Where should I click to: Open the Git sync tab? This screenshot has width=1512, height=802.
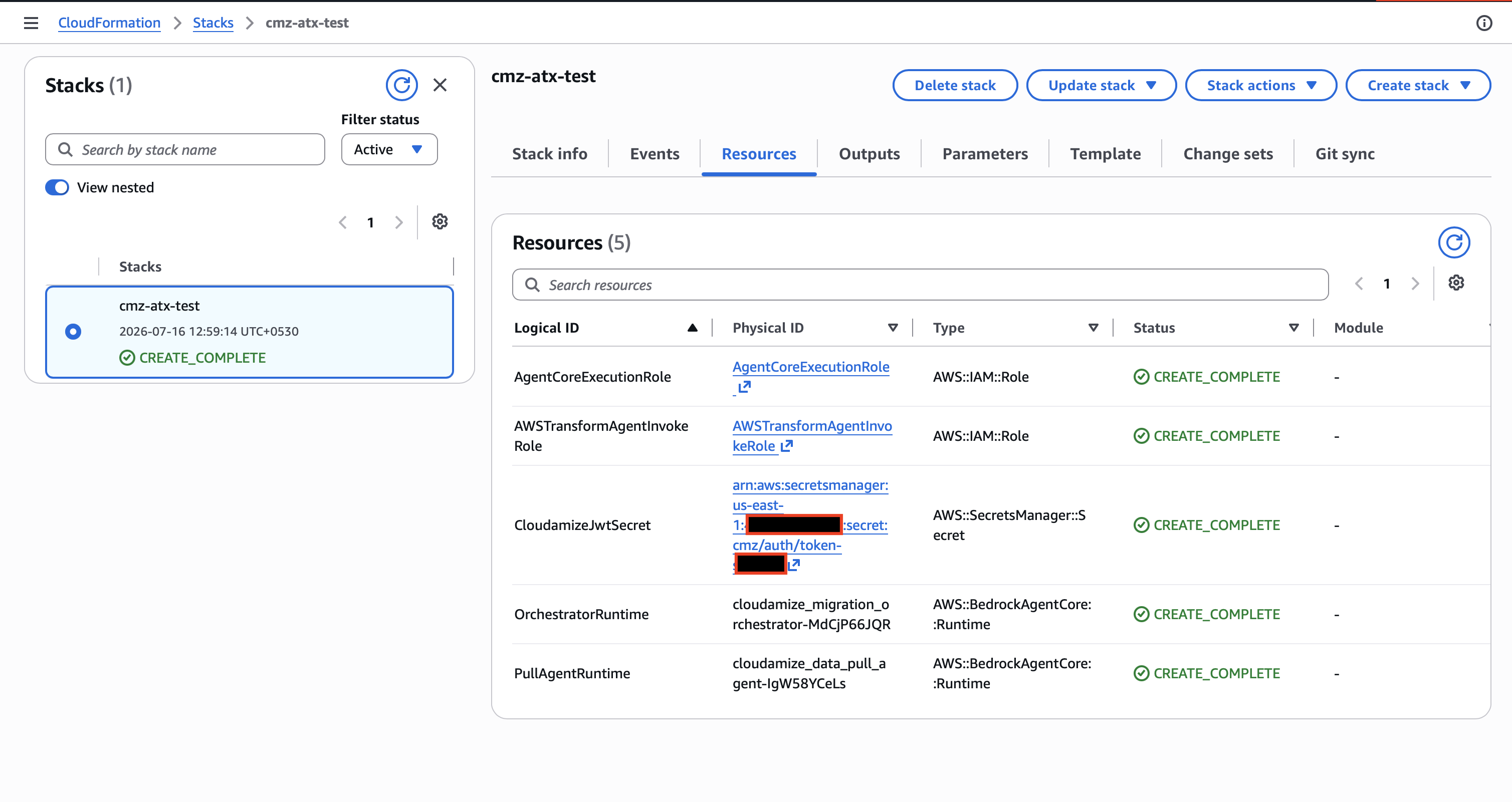tap(1345, 154)
